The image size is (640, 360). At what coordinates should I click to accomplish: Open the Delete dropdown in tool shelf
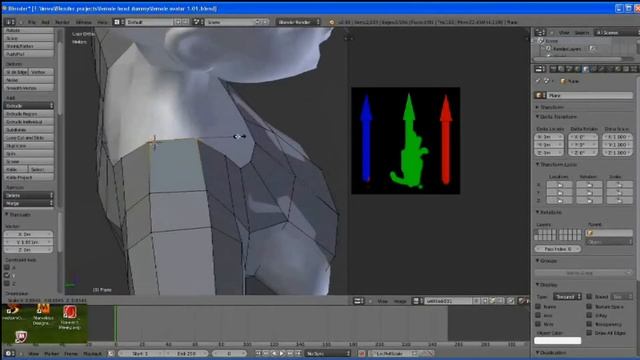(x=29, y=195)
